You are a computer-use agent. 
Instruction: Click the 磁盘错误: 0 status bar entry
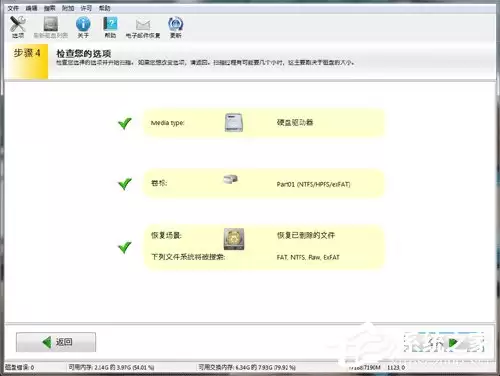(19, 367)
